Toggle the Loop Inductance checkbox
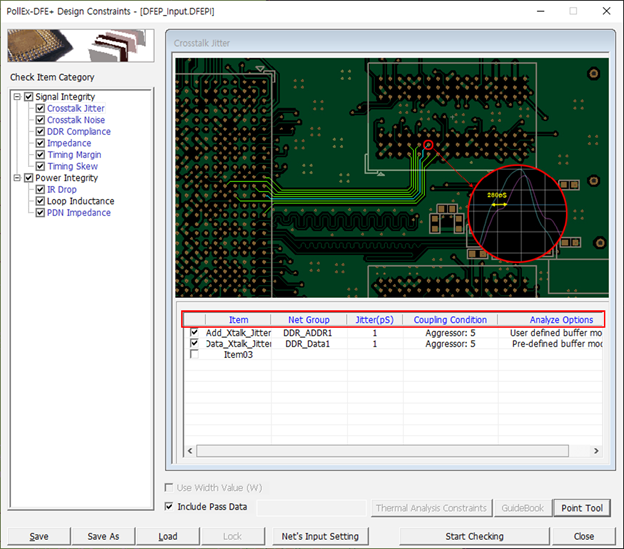 click(x=41, y=201)
